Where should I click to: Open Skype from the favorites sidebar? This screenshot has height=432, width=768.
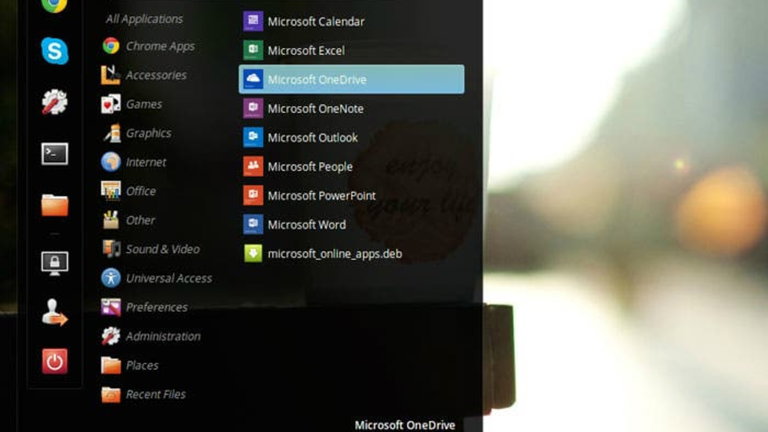(x=54, y=50)
